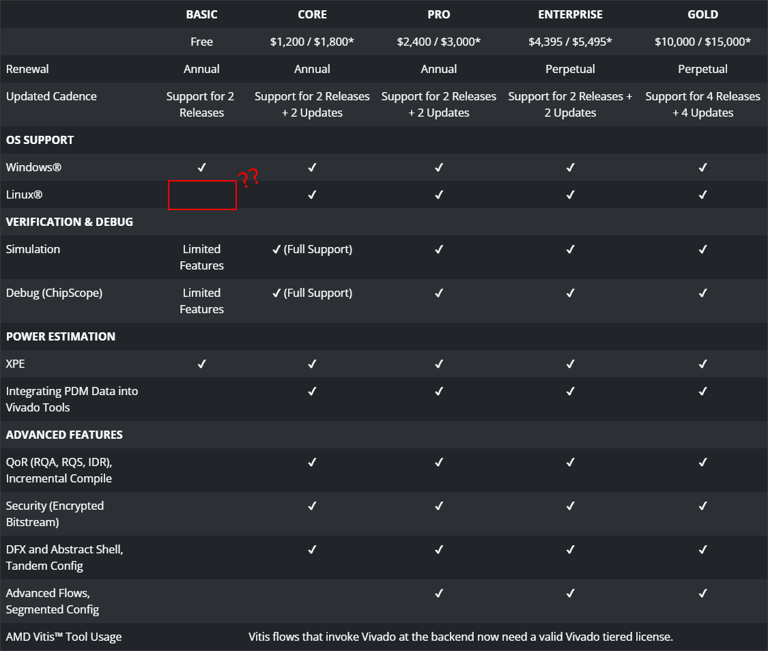
Task: Click the Updated Cadence row label
Action: pos(51,96)
